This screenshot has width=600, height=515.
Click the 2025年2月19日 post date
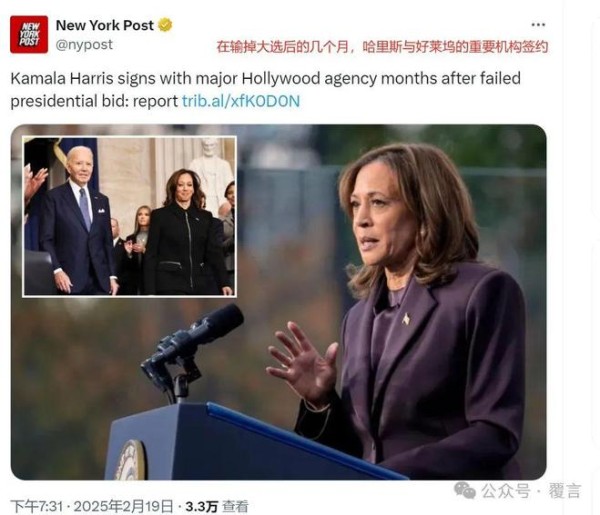pyautogui.click(x=124, y=506)
